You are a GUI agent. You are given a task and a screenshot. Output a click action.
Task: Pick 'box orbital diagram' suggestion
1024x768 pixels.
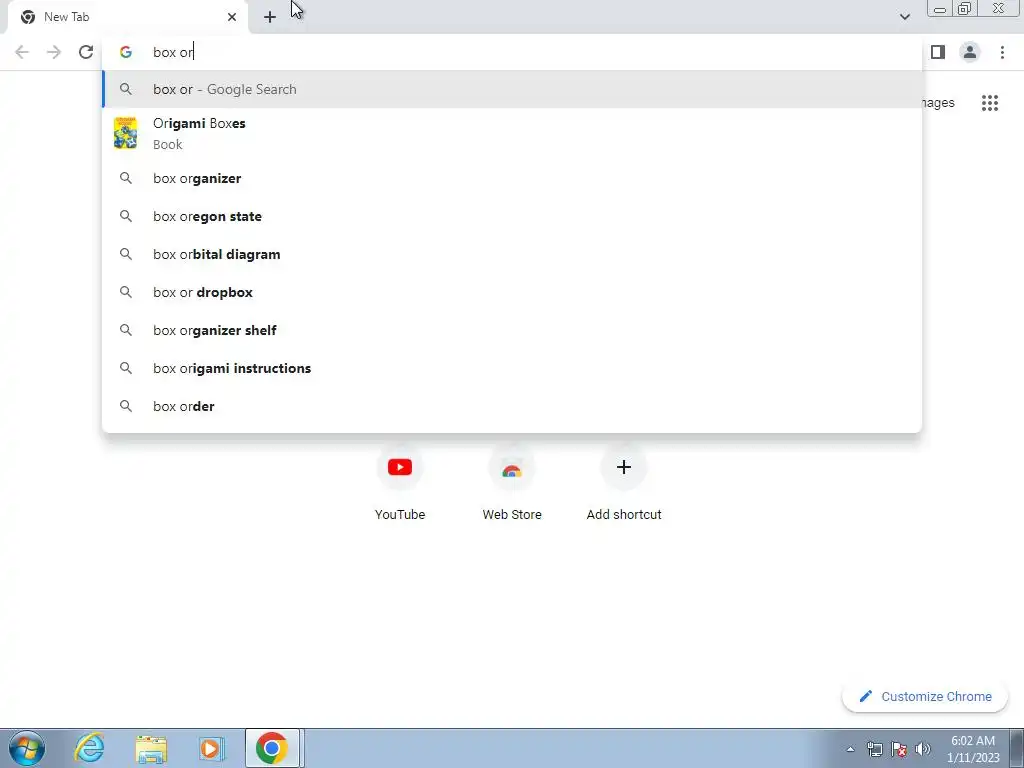[x=512, y=254]
